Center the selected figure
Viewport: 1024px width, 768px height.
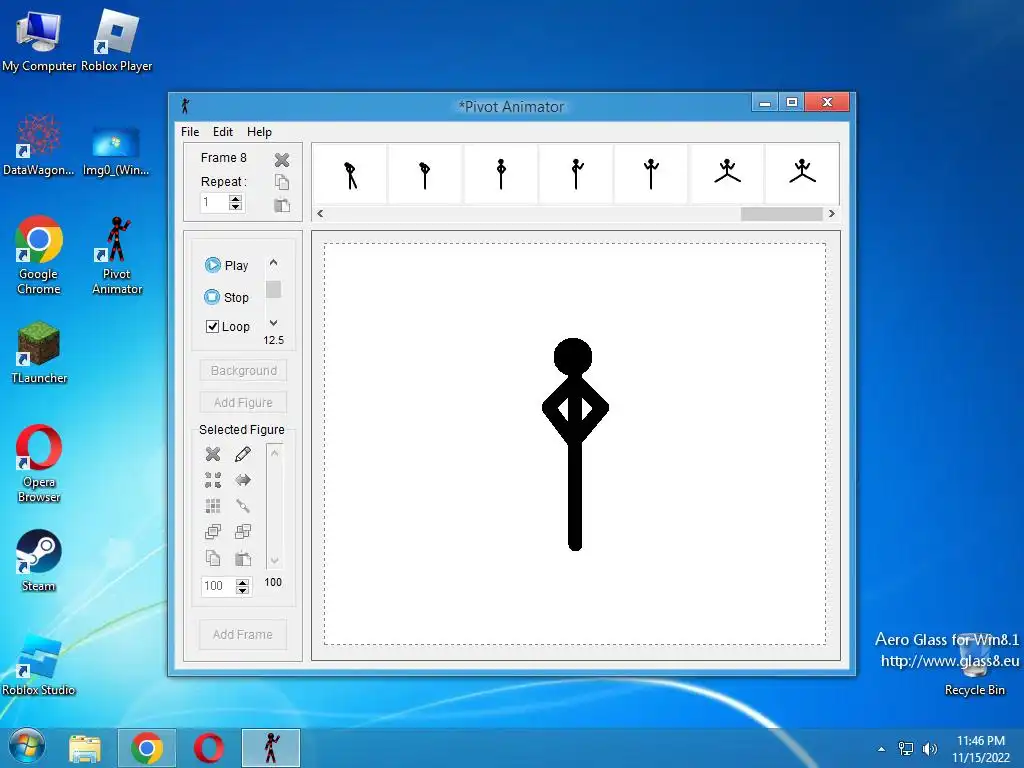pos(213,480)
